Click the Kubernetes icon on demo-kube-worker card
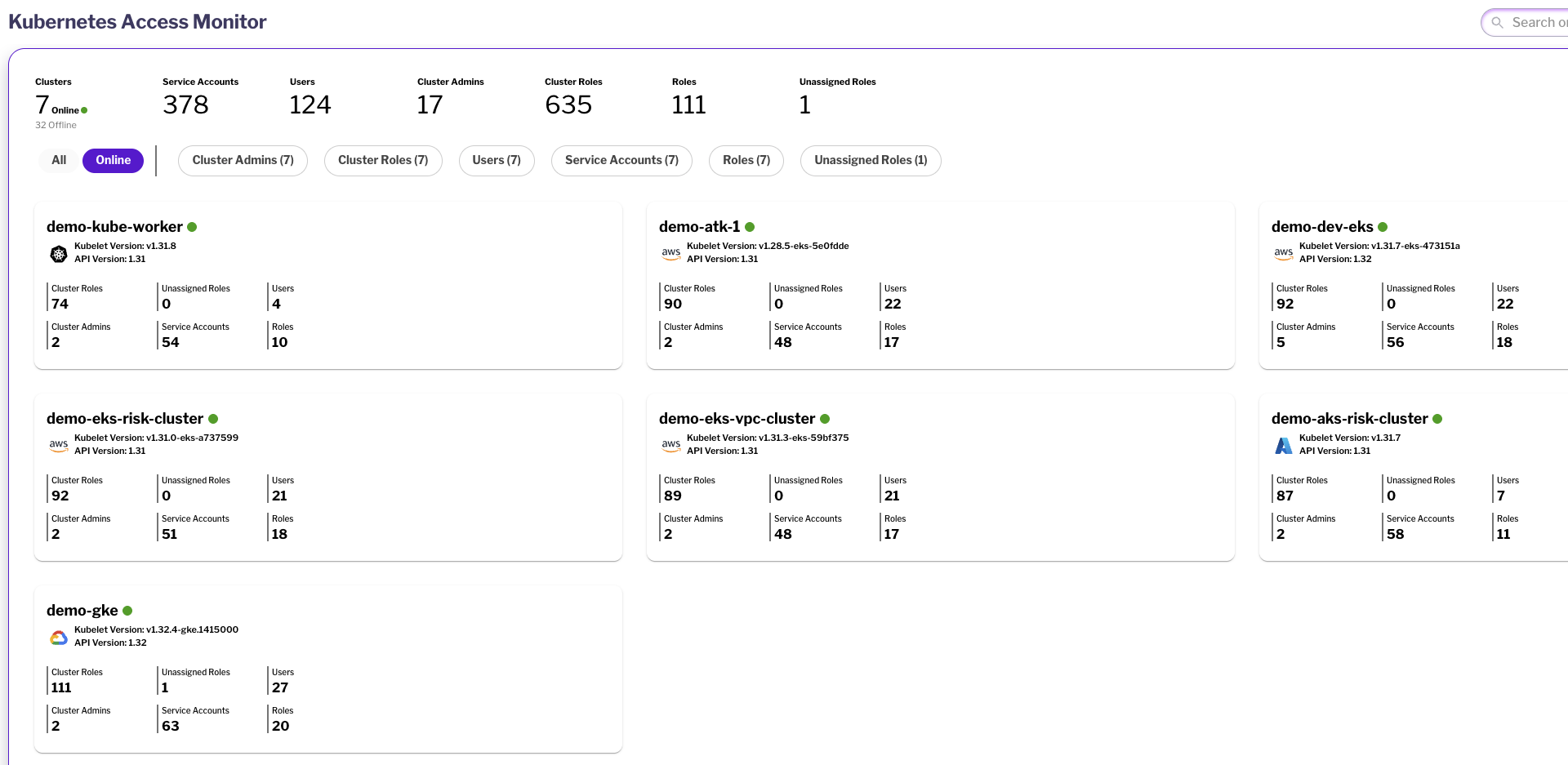 tap(59, 254)
